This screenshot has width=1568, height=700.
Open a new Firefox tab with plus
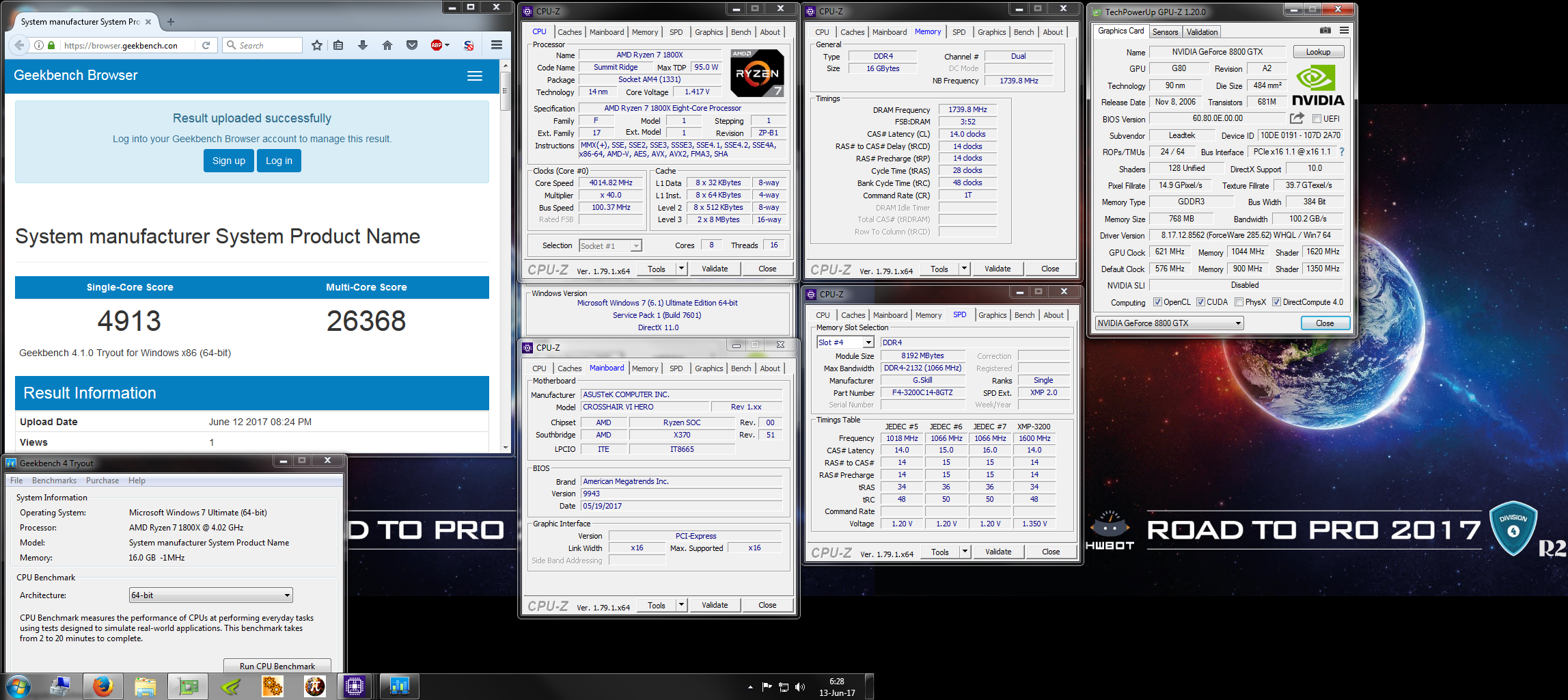[x=171, y=22]
